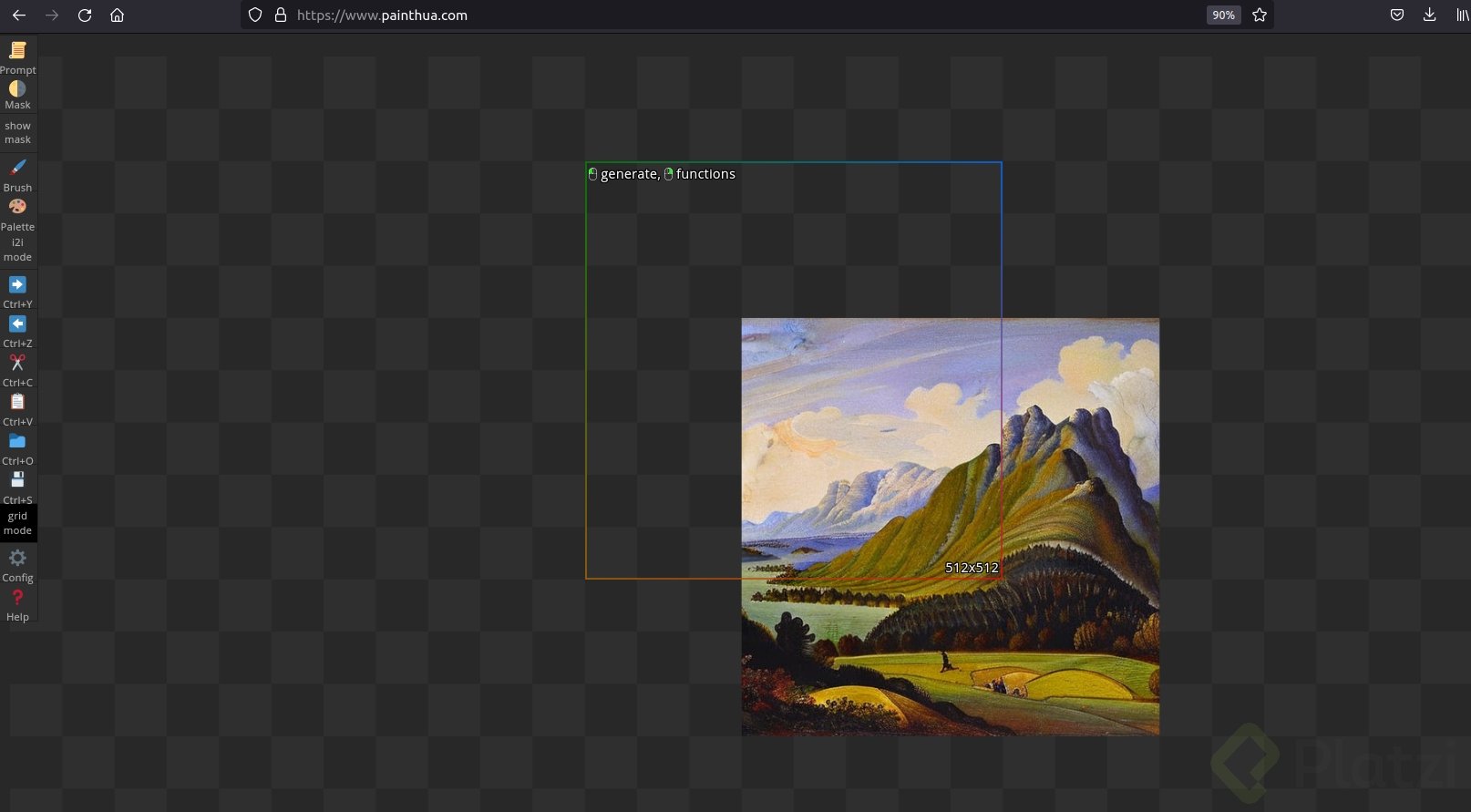This screenshot has width=1471, height=812.
Task: Open the browser library icon
Action: tap(1462, 15)
